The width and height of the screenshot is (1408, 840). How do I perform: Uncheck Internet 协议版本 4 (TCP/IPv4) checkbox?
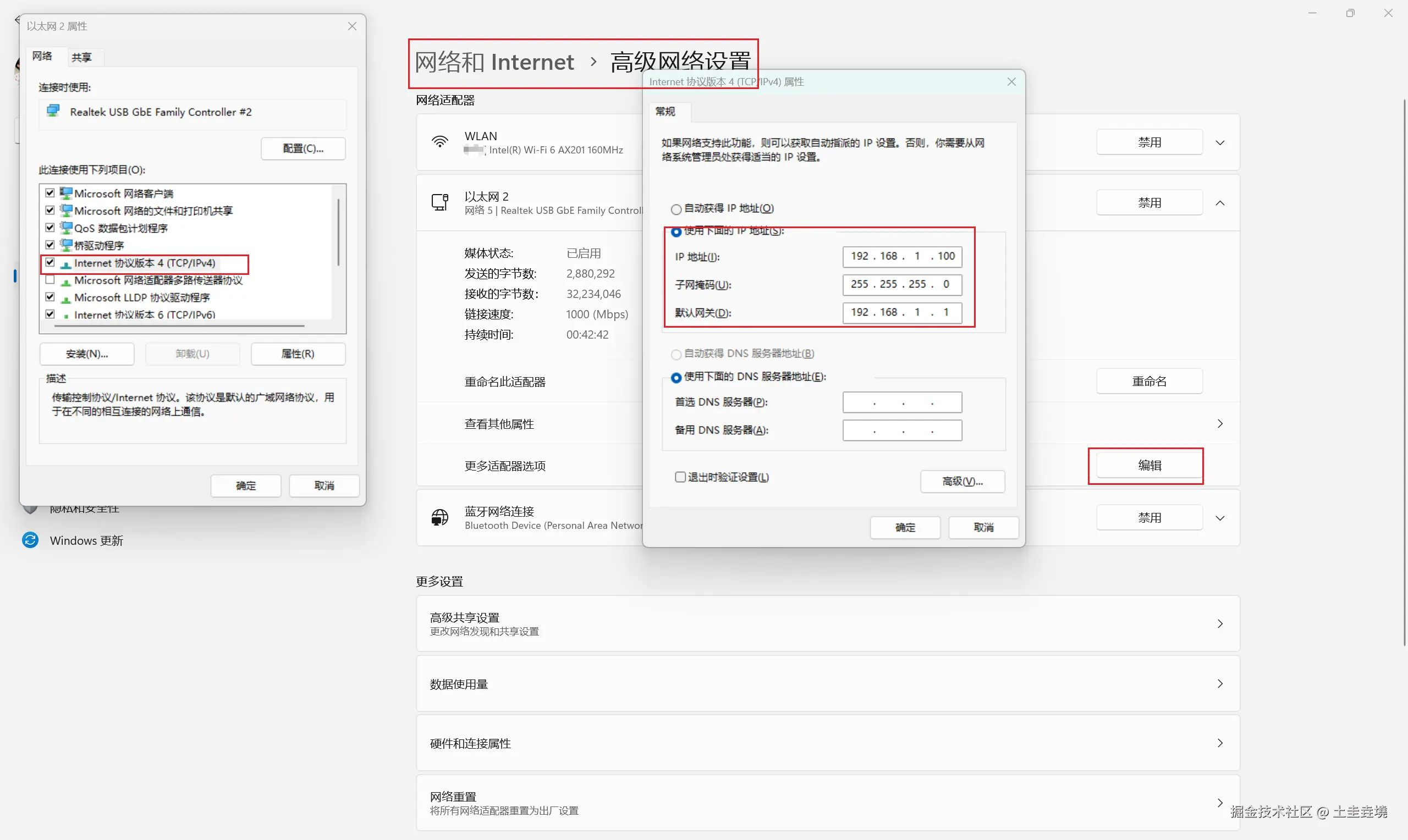point(51,263)
